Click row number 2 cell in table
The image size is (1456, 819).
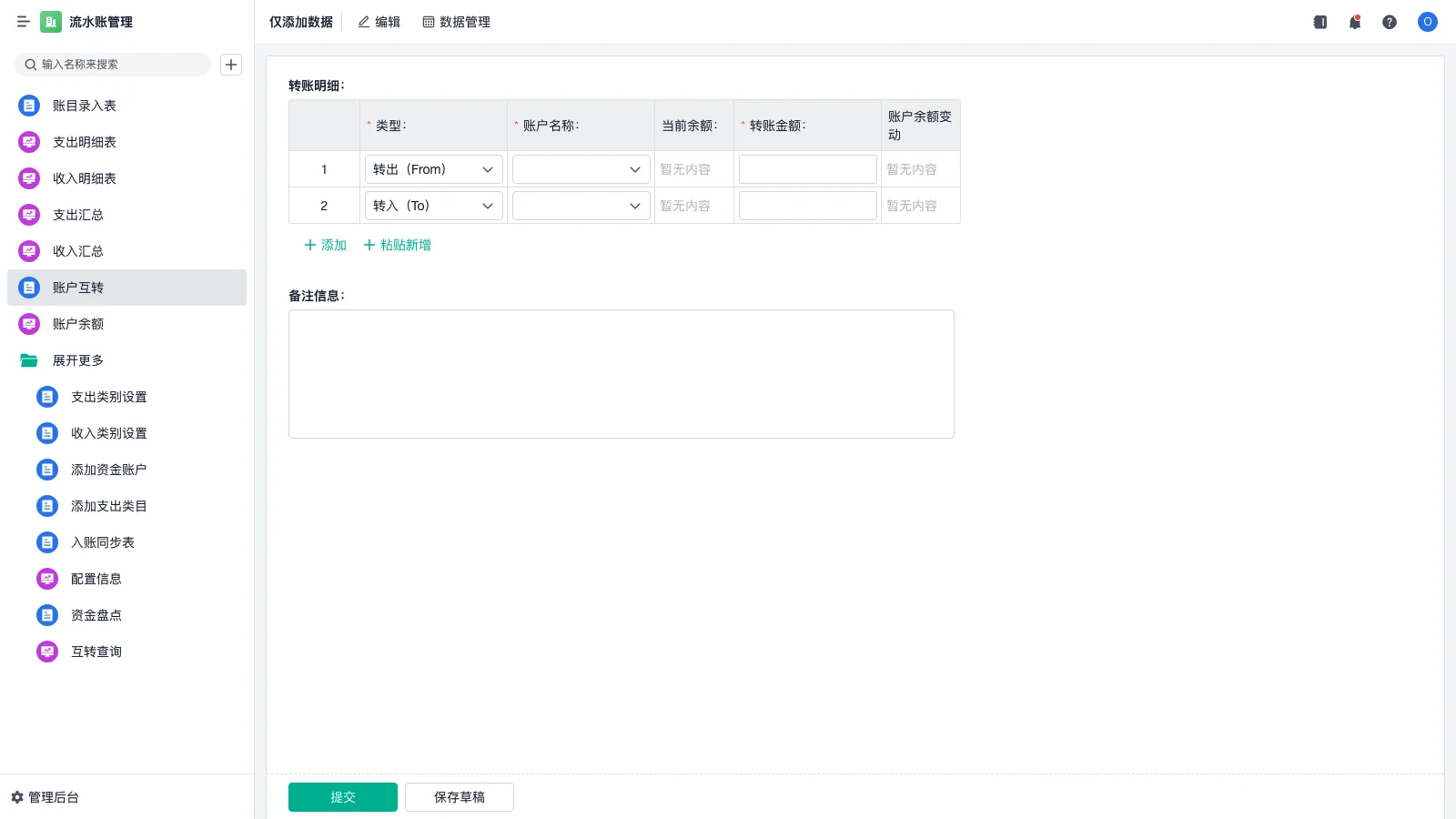(x=324, y=206)
